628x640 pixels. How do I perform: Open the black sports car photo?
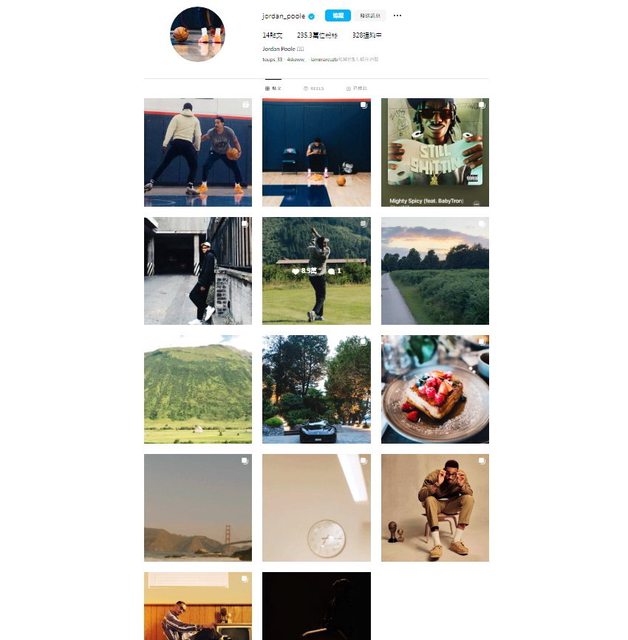pos(316,389)
